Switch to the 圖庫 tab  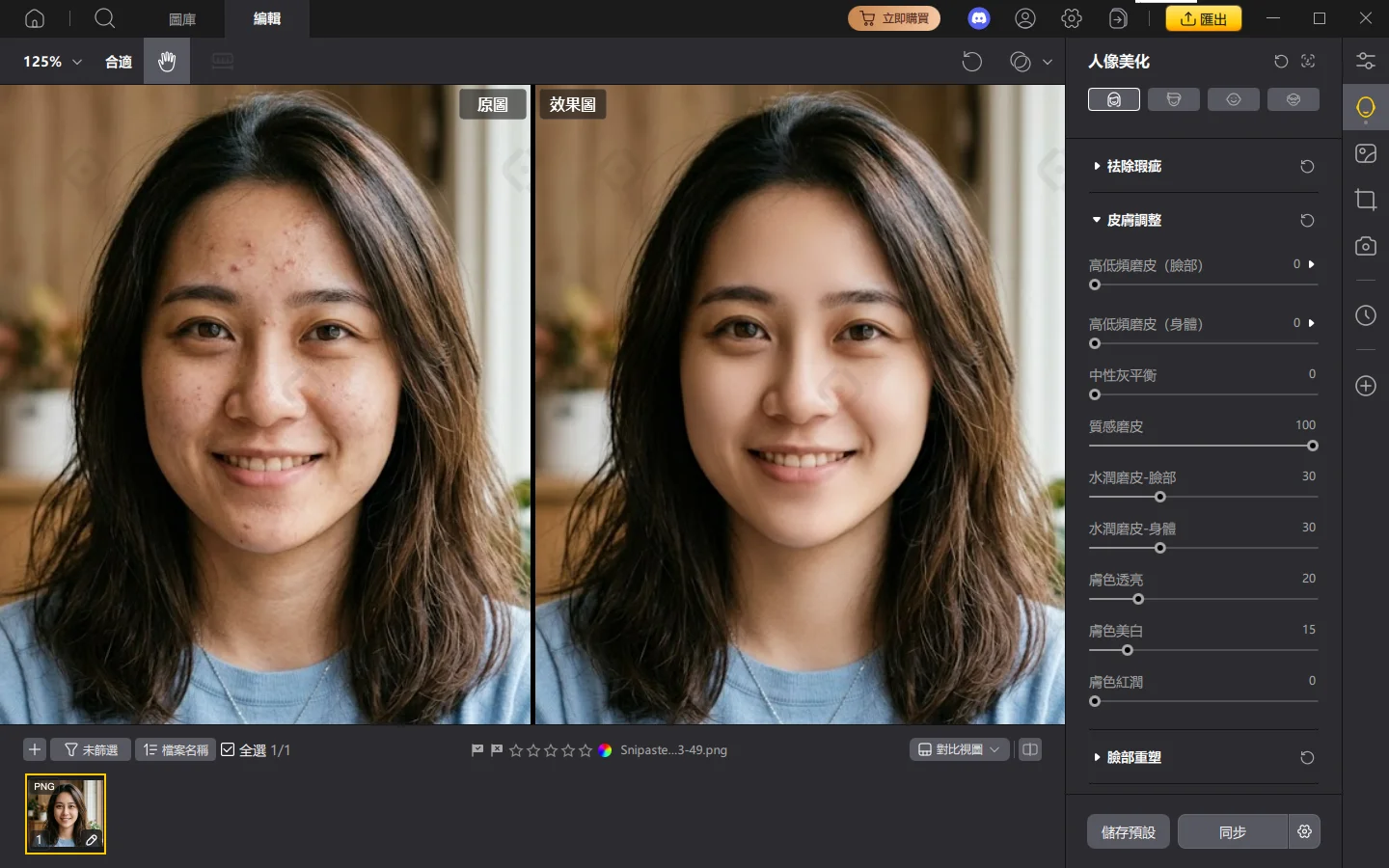coord(182,18)
